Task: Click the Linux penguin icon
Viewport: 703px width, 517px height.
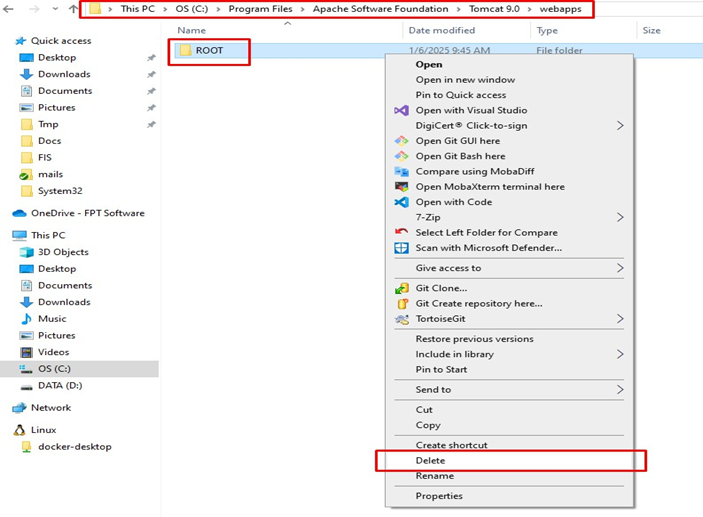Action: [x=19, y=430]
